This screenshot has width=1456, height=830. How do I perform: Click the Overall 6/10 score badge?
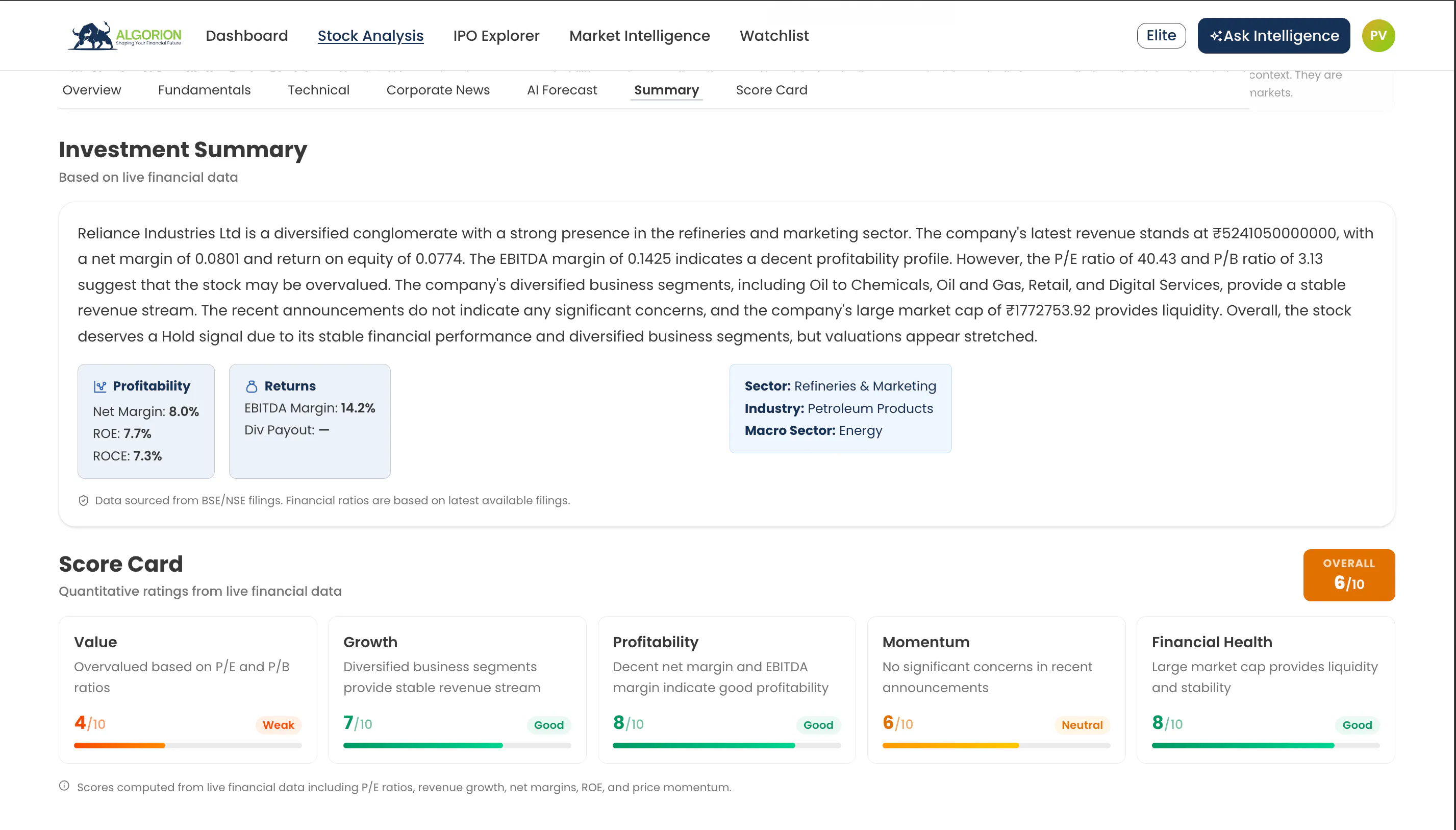coord(1348,575)
